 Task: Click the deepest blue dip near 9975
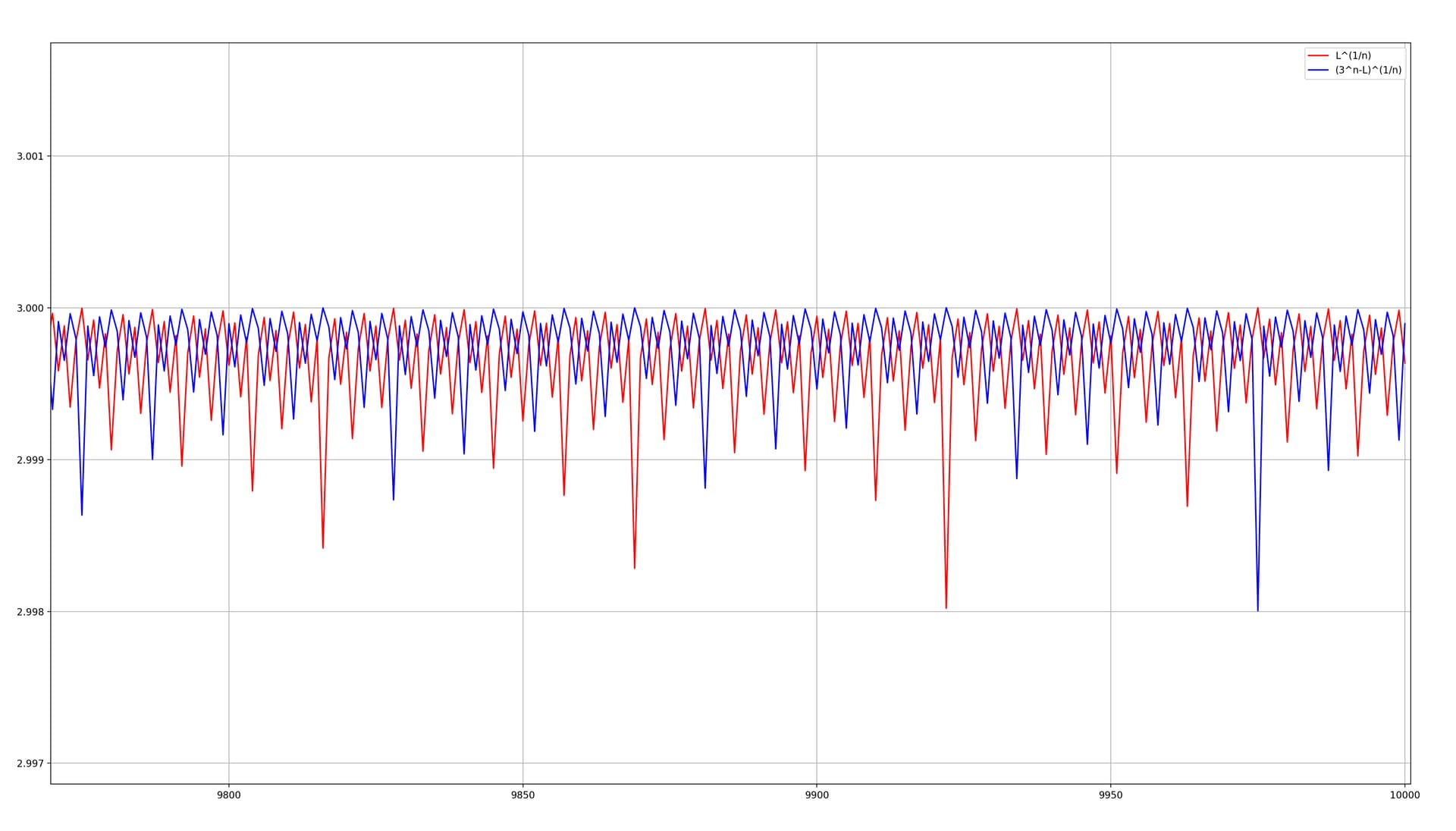(x=1257, y=610)
